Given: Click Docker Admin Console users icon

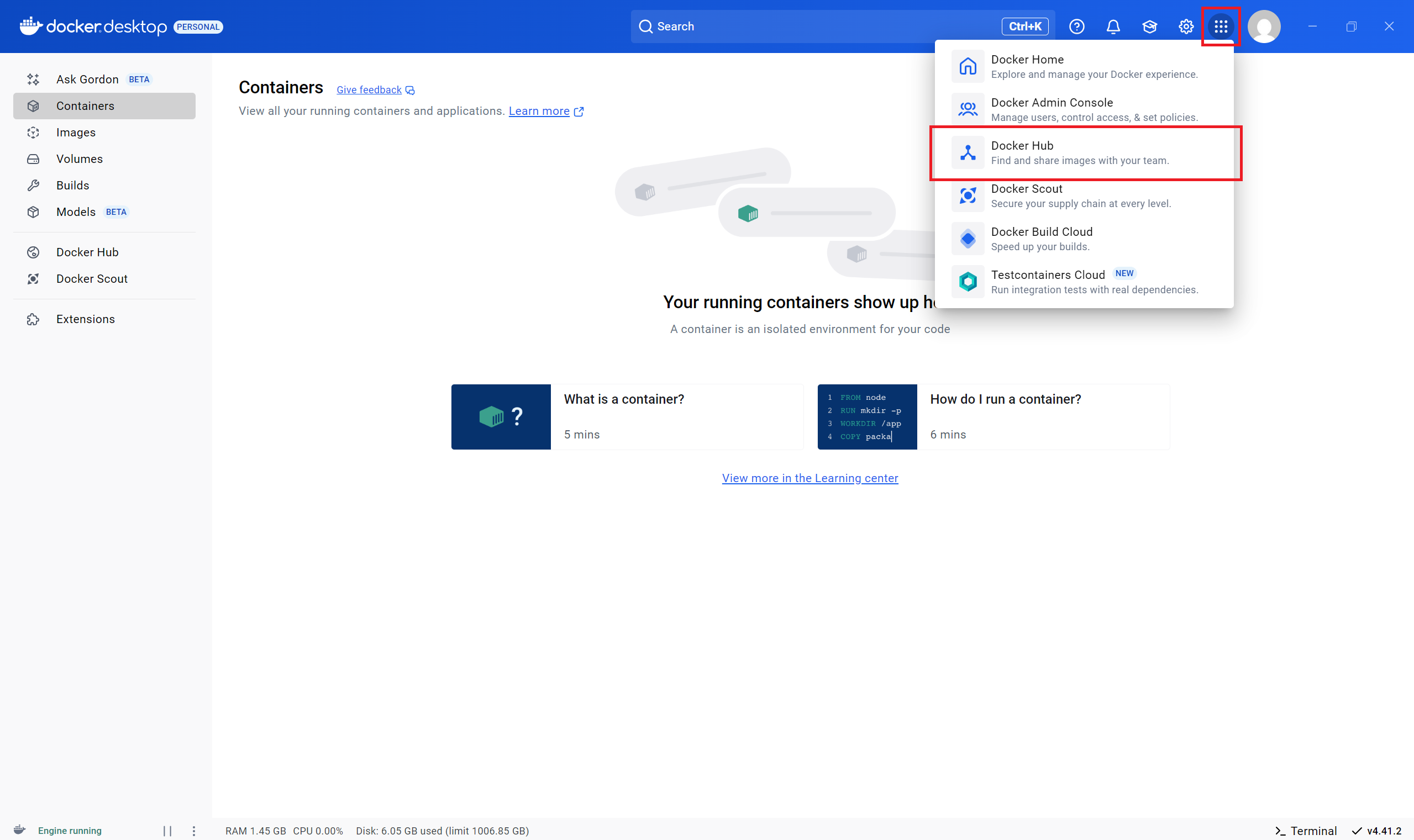Looking at the screenshot, I should click(x=968, y=109).
